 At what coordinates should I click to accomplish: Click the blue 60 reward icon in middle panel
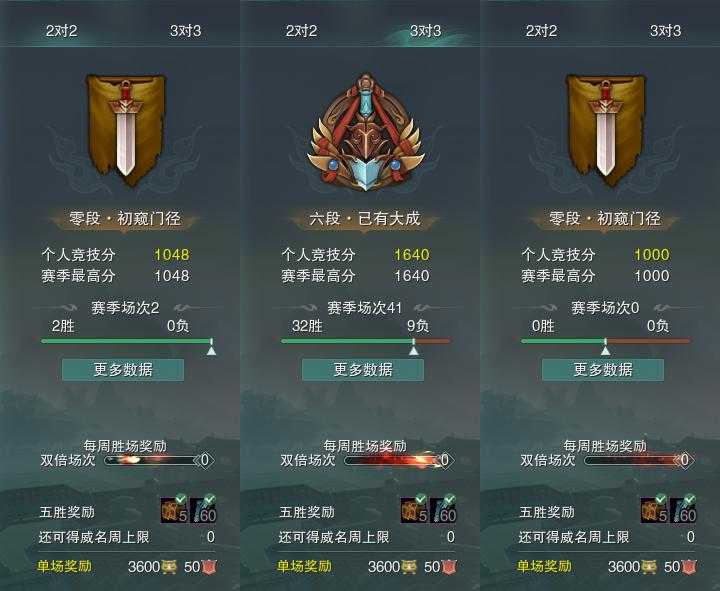coord(443,510)
